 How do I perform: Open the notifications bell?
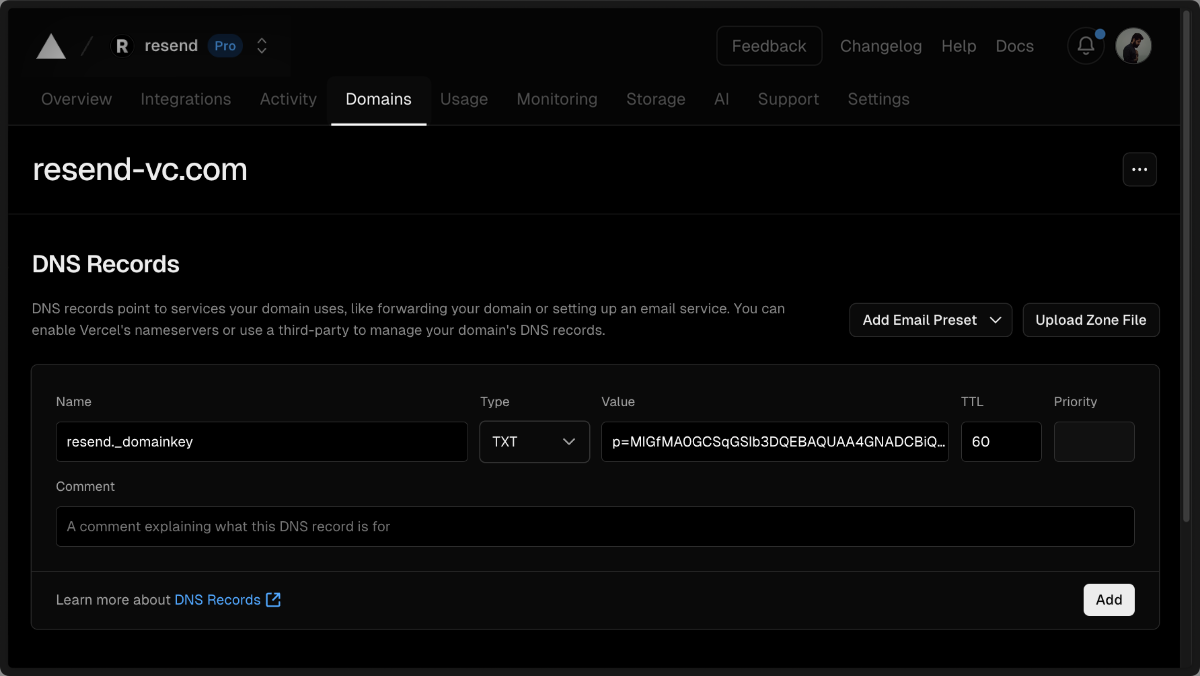click(1086, 46)
